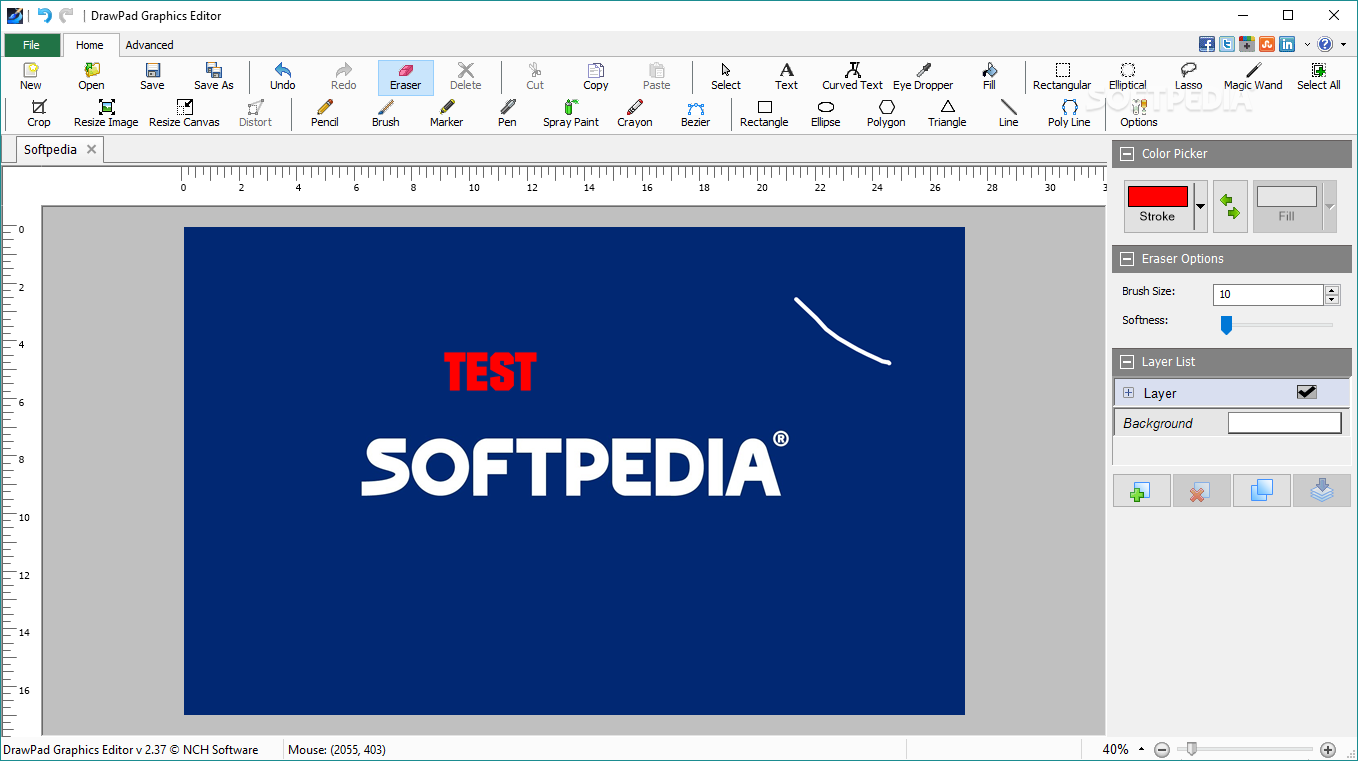Use the Lasso selection tool

click(x=1188, y=77)
